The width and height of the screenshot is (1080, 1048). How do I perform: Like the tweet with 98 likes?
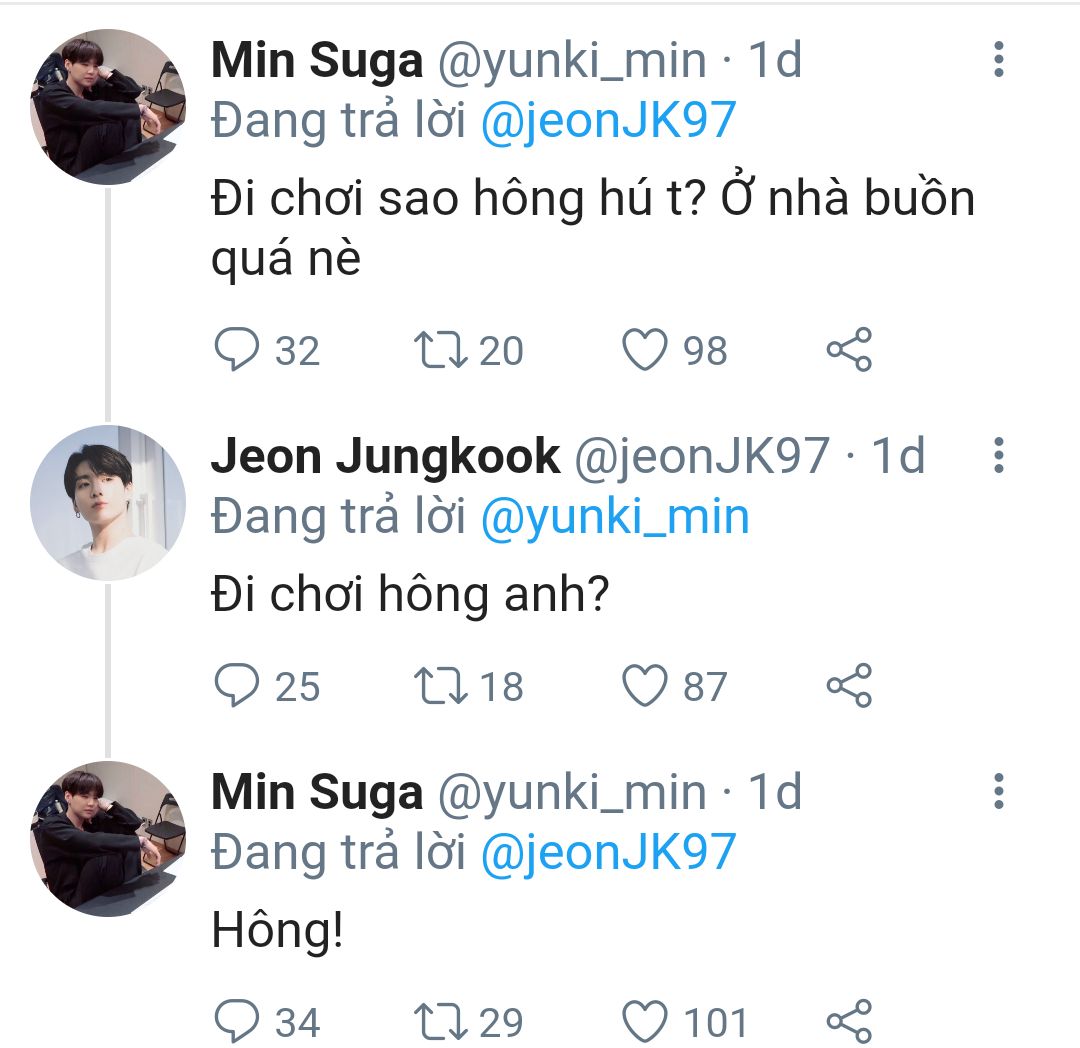(645, 351)
